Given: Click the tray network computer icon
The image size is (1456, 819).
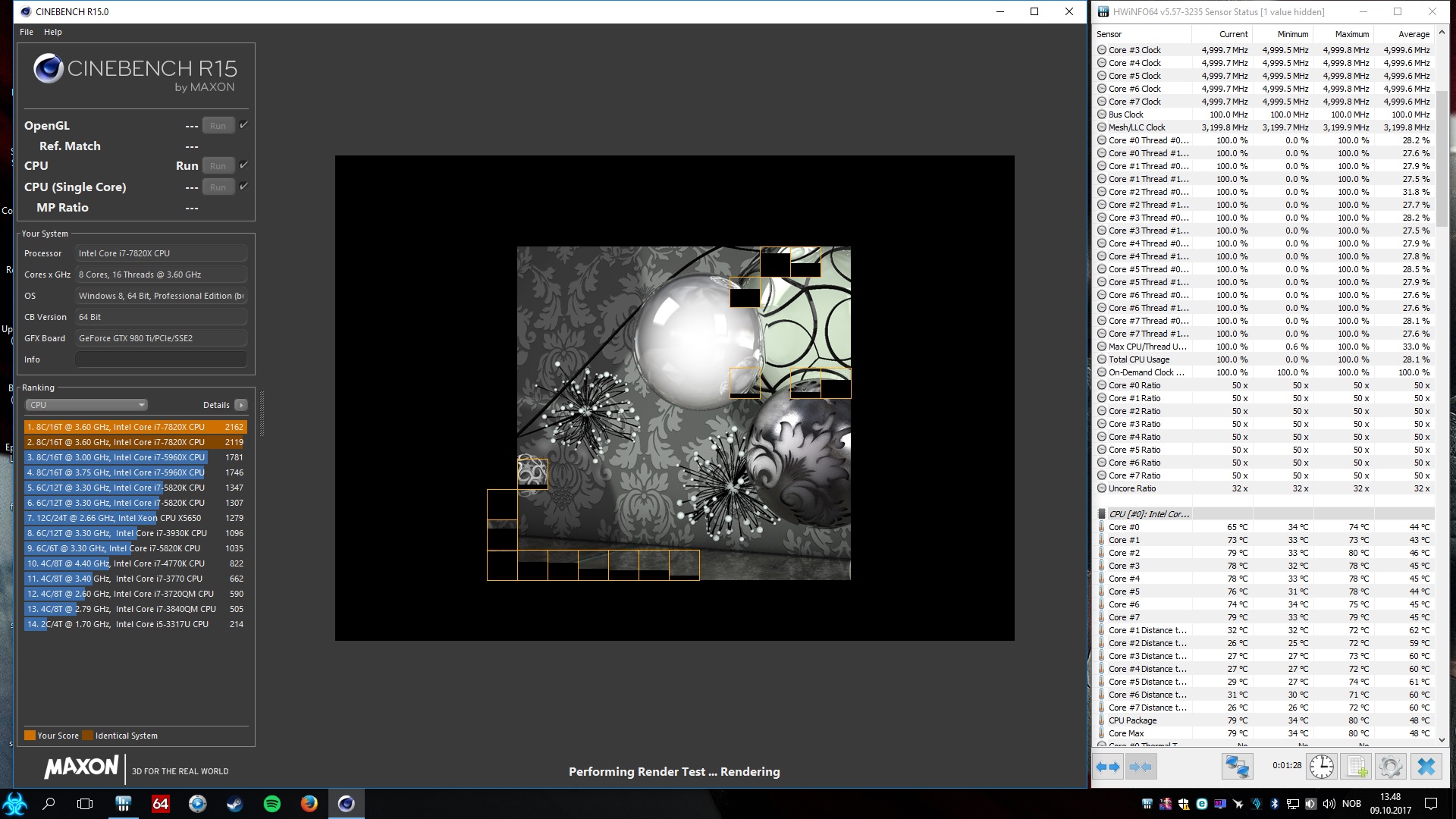Looking at the screenshot, I should click(x=1293, y=804).
